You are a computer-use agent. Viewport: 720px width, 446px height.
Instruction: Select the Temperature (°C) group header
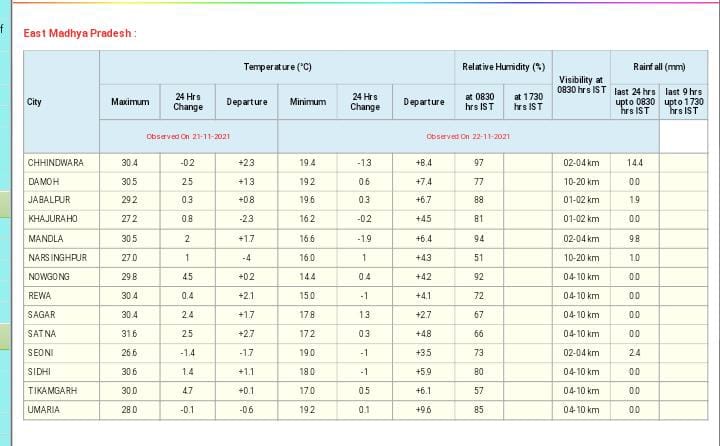click(277, 66)
